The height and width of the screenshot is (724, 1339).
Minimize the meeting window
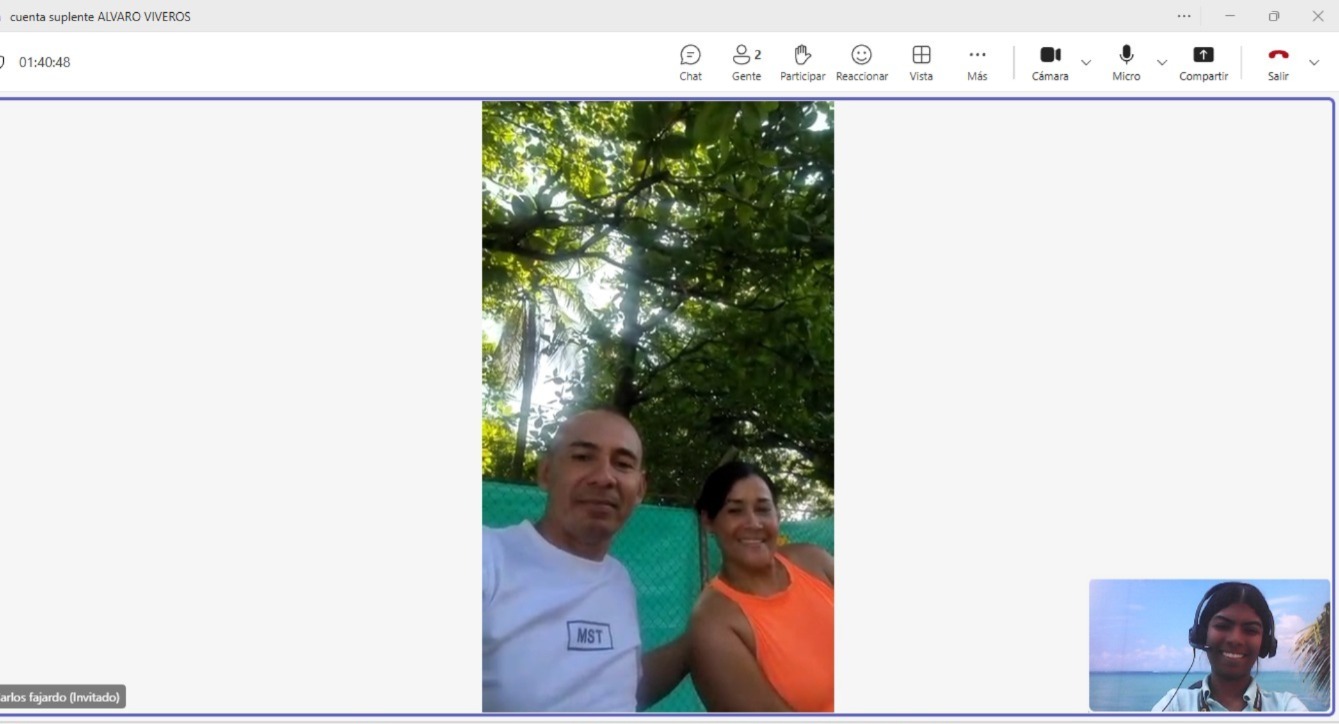click(1230, 16)
